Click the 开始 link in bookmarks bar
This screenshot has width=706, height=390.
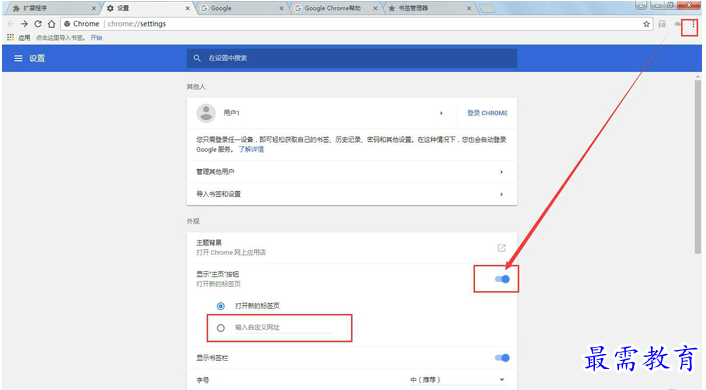click(x=96, y=38)
